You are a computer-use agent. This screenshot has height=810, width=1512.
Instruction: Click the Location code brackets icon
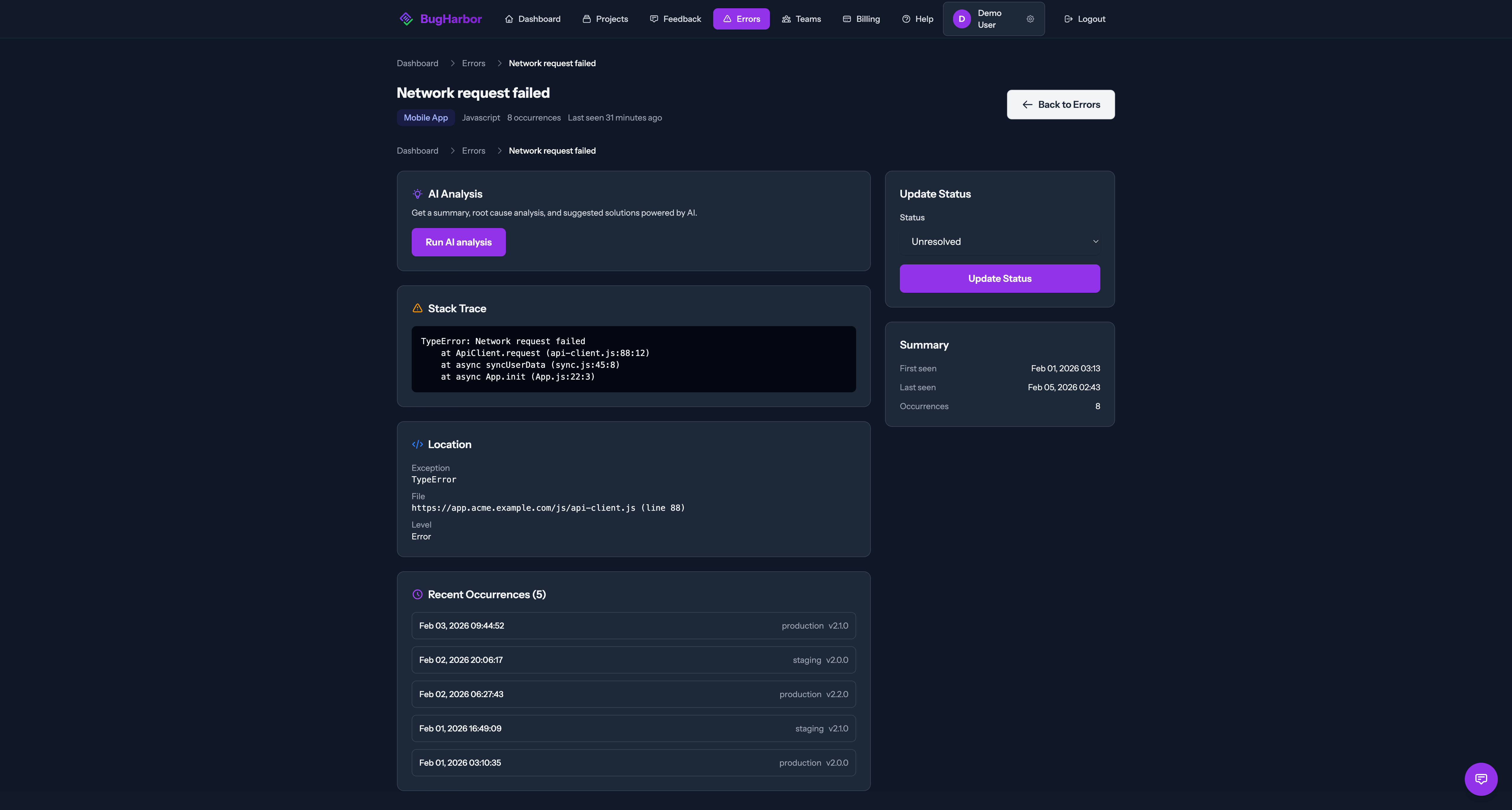(x=417, y=444)
